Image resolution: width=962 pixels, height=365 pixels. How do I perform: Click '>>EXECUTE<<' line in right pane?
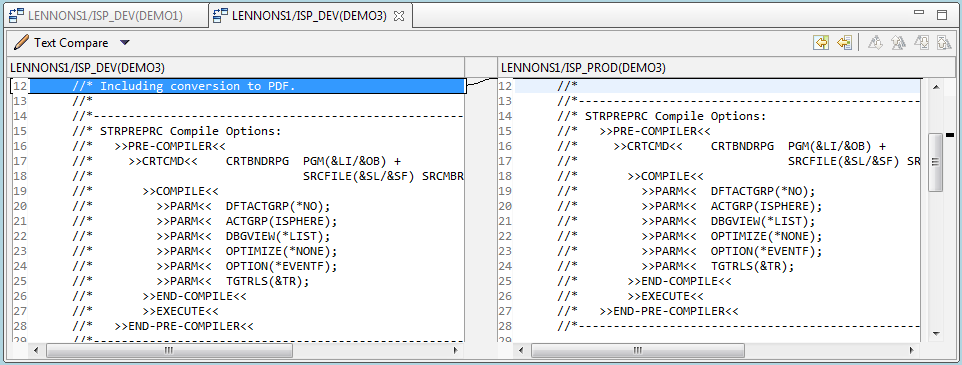point(665,296)
